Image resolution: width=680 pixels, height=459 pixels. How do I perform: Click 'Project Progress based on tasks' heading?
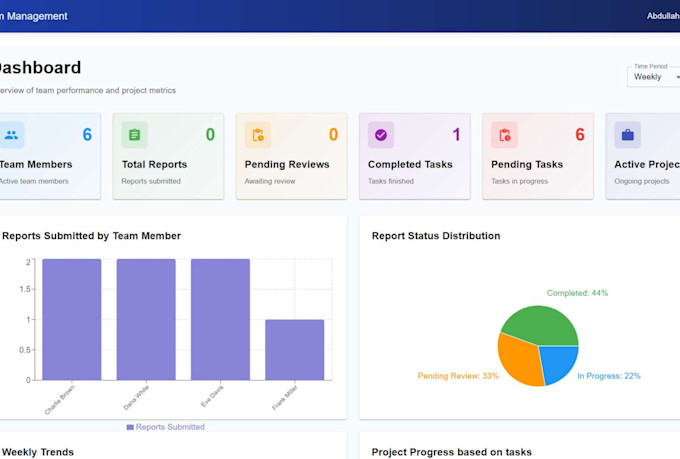point(451,452)
